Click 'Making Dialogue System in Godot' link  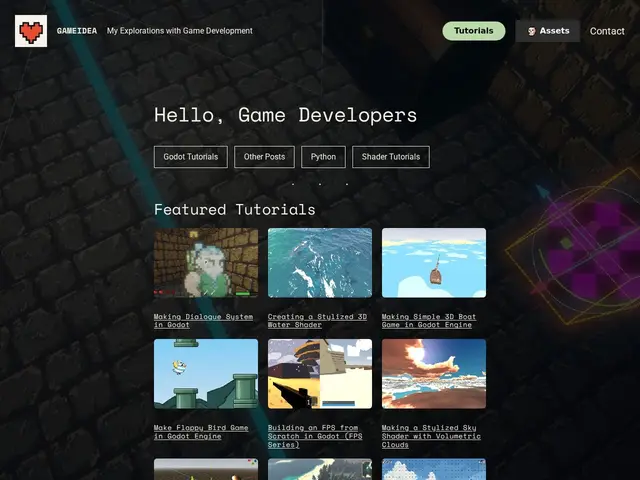pos(203,321)
